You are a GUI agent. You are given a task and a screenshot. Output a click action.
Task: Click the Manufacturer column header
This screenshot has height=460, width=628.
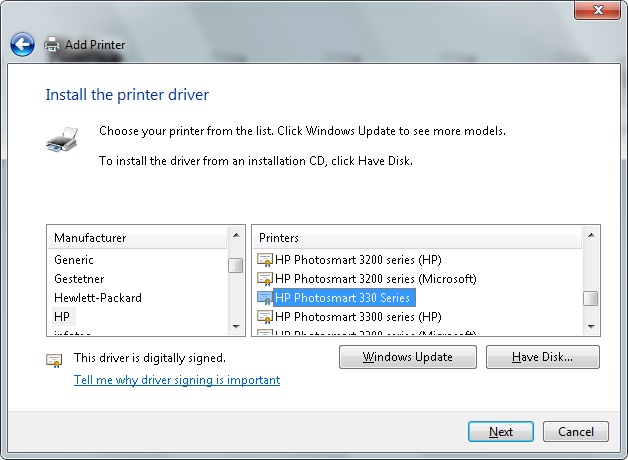coord(137,238)
